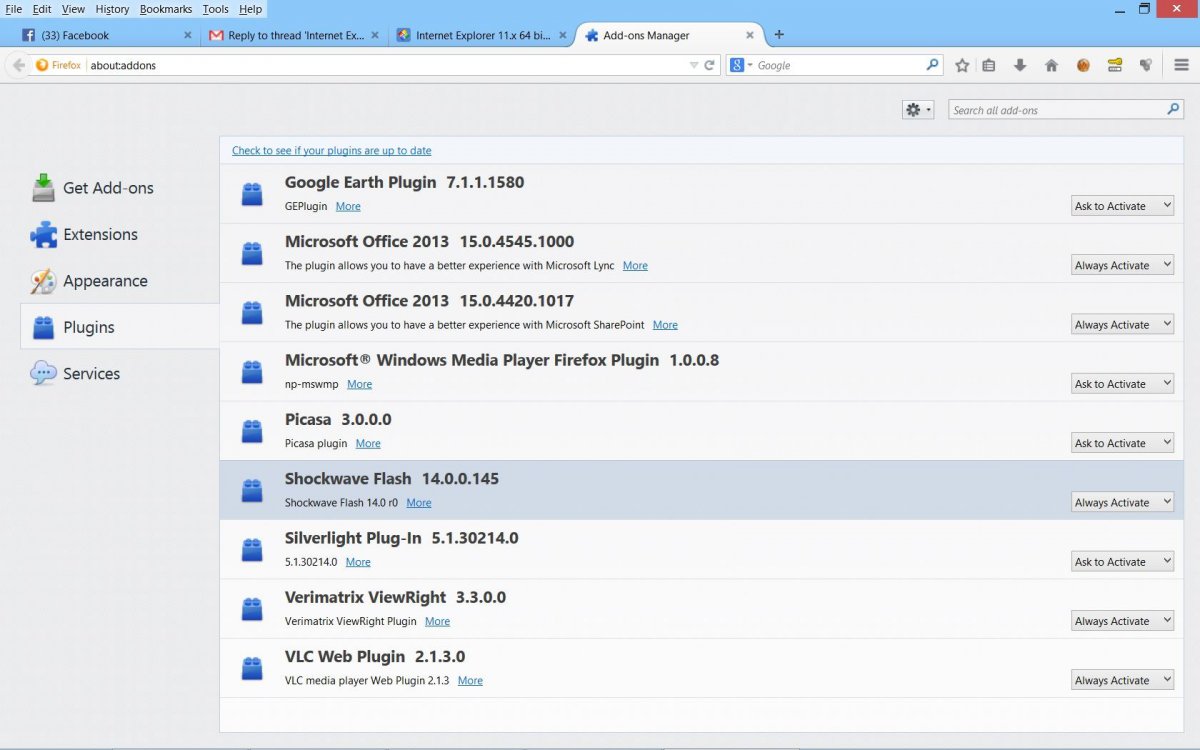Viewport: 1200px width, 750px height.
Task: Show address bar history dropdown arrow
Action: point(694,65)
